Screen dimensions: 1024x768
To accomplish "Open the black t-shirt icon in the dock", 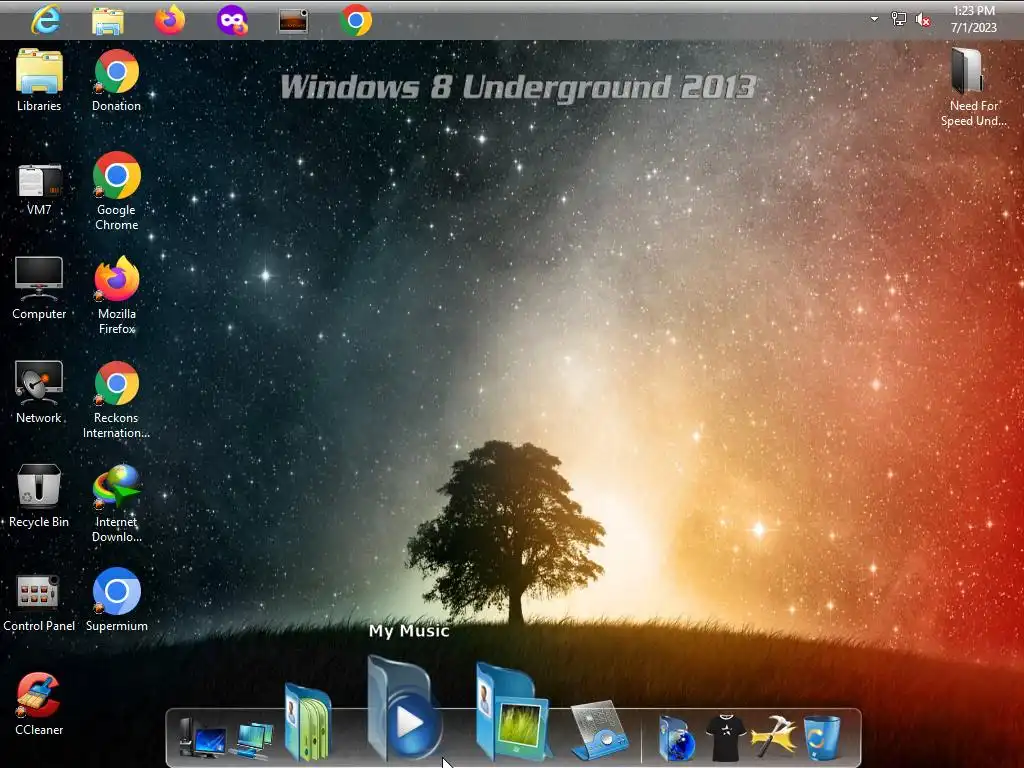I will (726, 738).
